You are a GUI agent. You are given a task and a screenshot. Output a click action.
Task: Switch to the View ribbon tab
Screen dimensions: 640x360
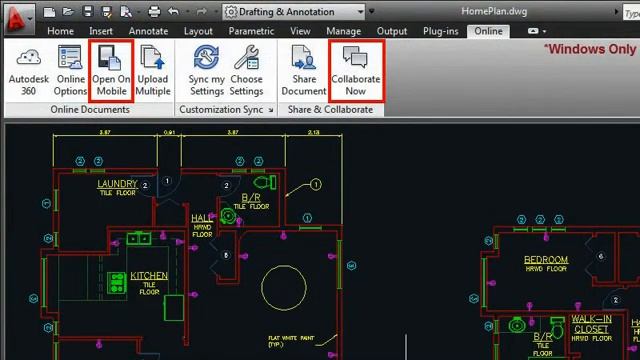tap(300, 31)
